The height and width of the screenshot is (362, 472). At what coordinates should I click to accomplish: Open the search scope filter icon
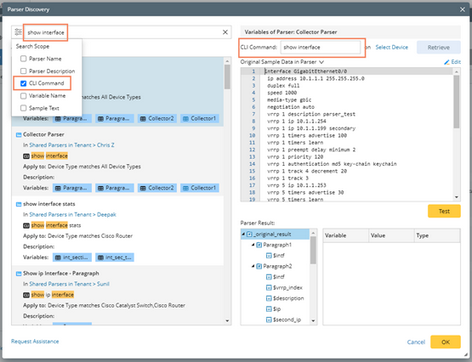point(18,32)
